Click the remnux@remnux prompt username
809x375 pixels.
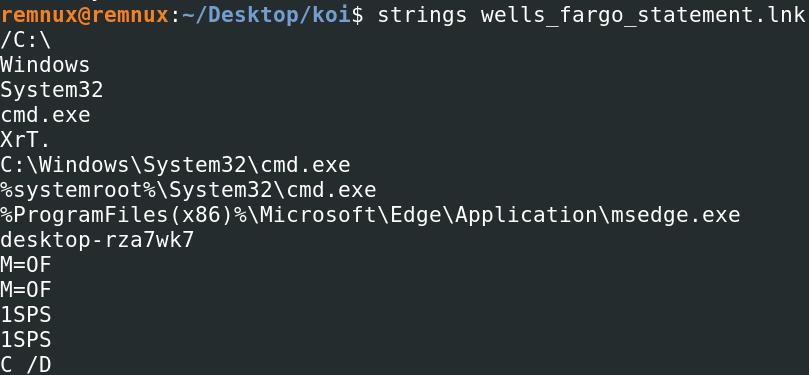(x=84, y=15)
